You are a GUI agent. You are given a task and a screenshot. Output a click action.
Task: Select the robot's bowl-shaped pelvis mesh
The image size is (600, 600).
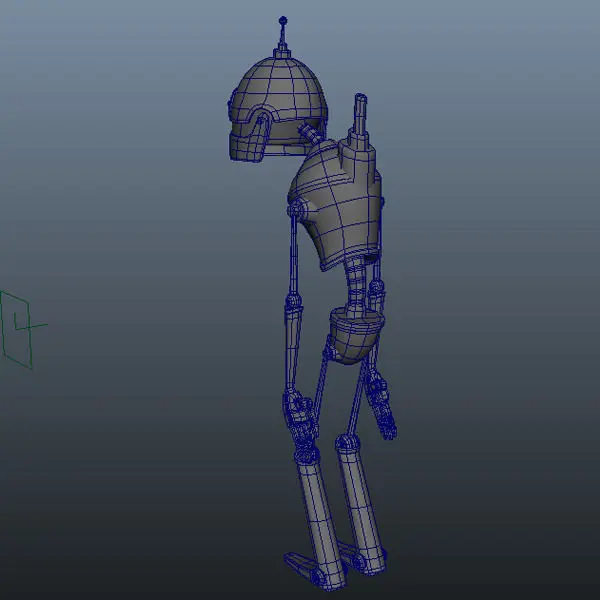pos(357,336)
